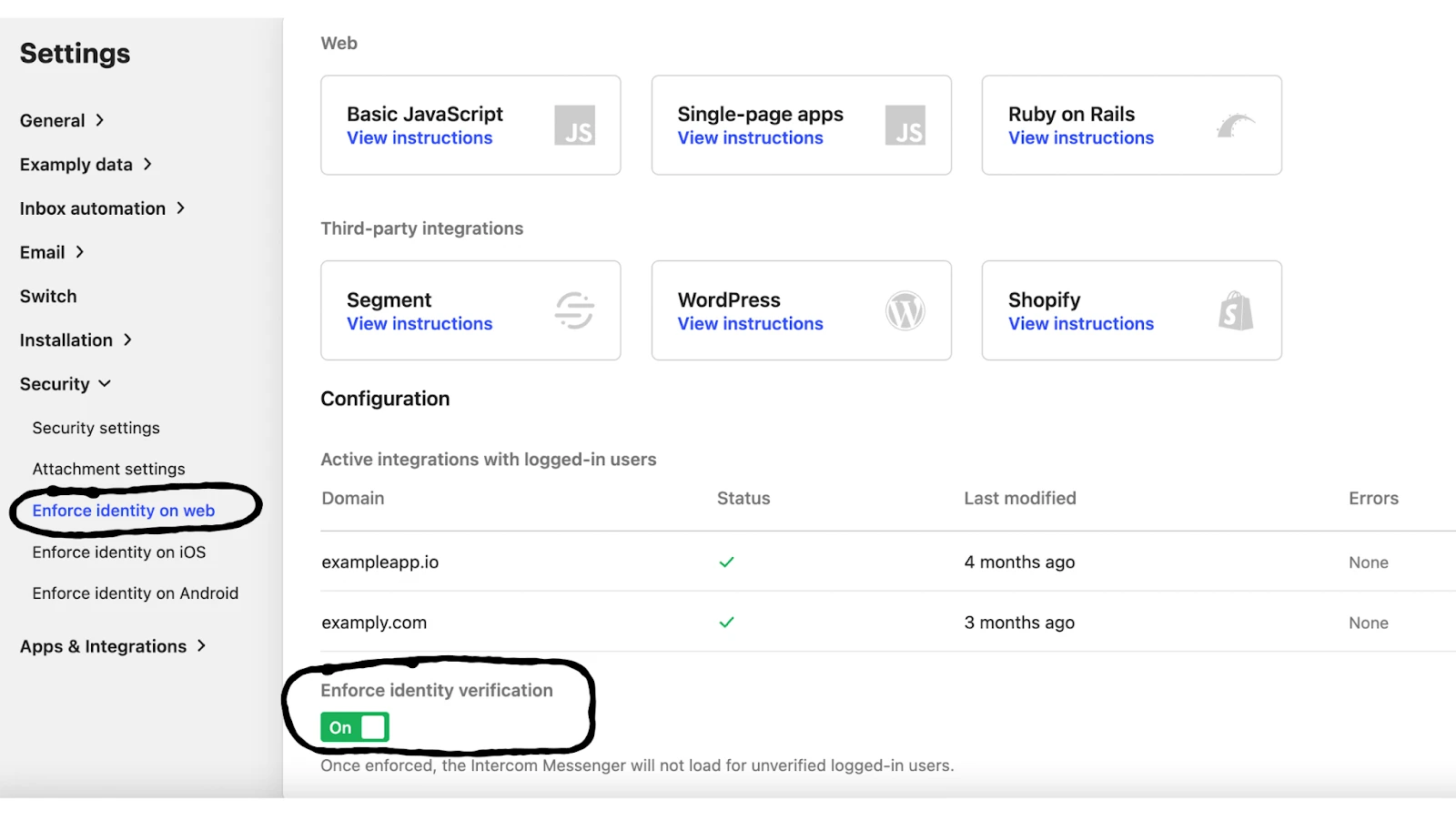The image size is (1456, 821).
Task: Select the Shopify bag icon
Action: tap(1236, 310)
